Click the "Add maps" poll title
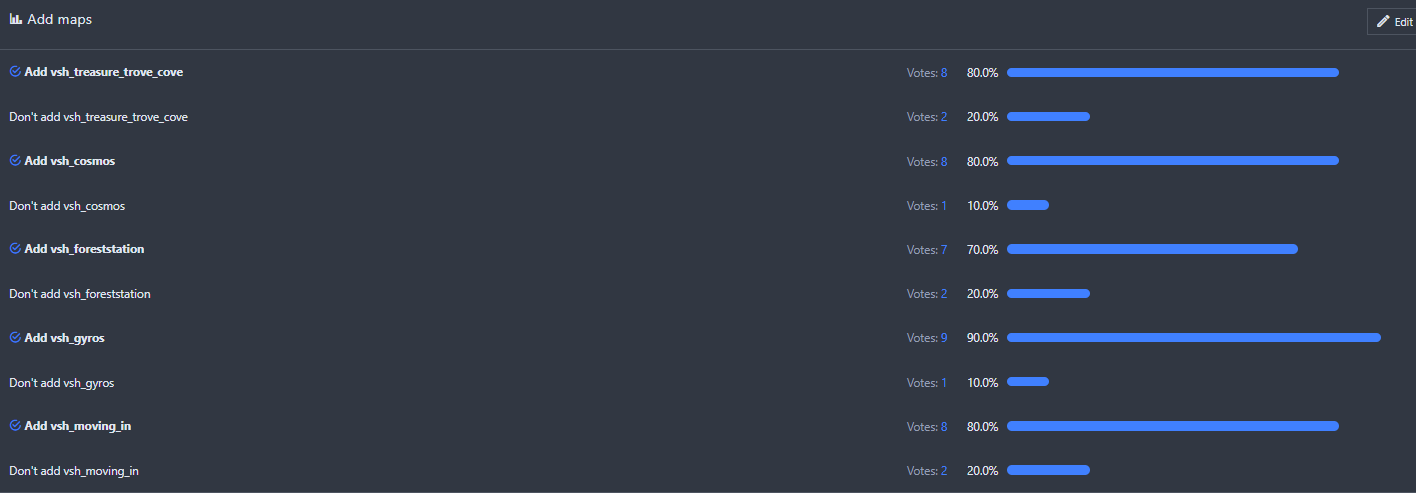 point(59,19)
